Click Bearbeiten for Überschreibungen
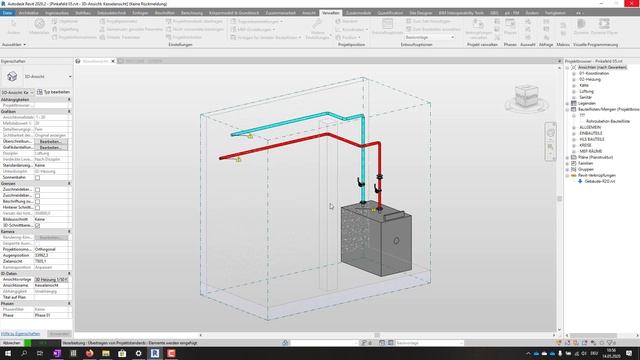The height and width of the screenshot is (360, 640). click(x=51, y=141)
